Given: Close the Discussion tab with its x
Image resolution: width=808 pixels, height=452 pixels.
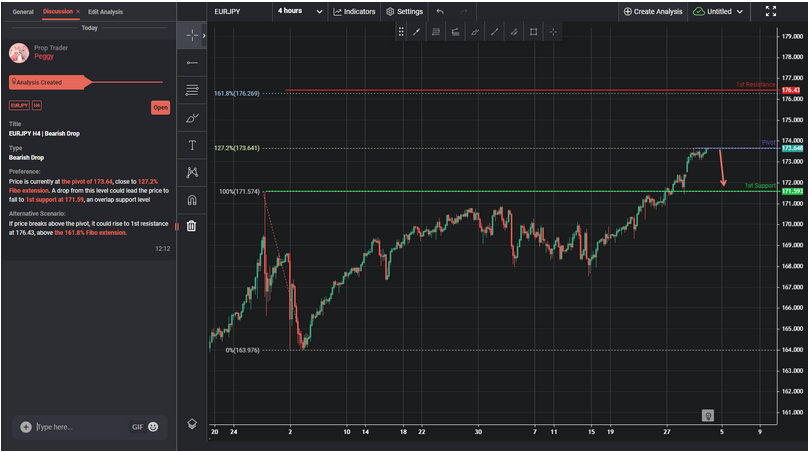Looking at the screenshot, I should (x=78, y=11).
